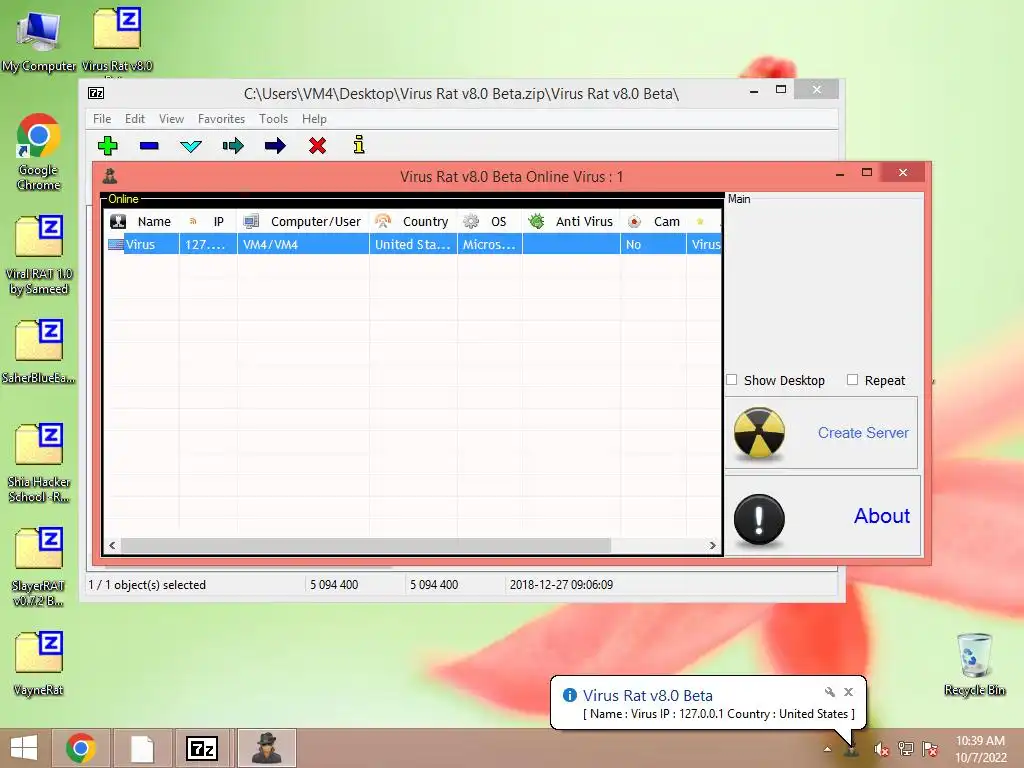Click the 7z taskbar button
Screen dimensions: 1024x768
(x=201, y=748)
